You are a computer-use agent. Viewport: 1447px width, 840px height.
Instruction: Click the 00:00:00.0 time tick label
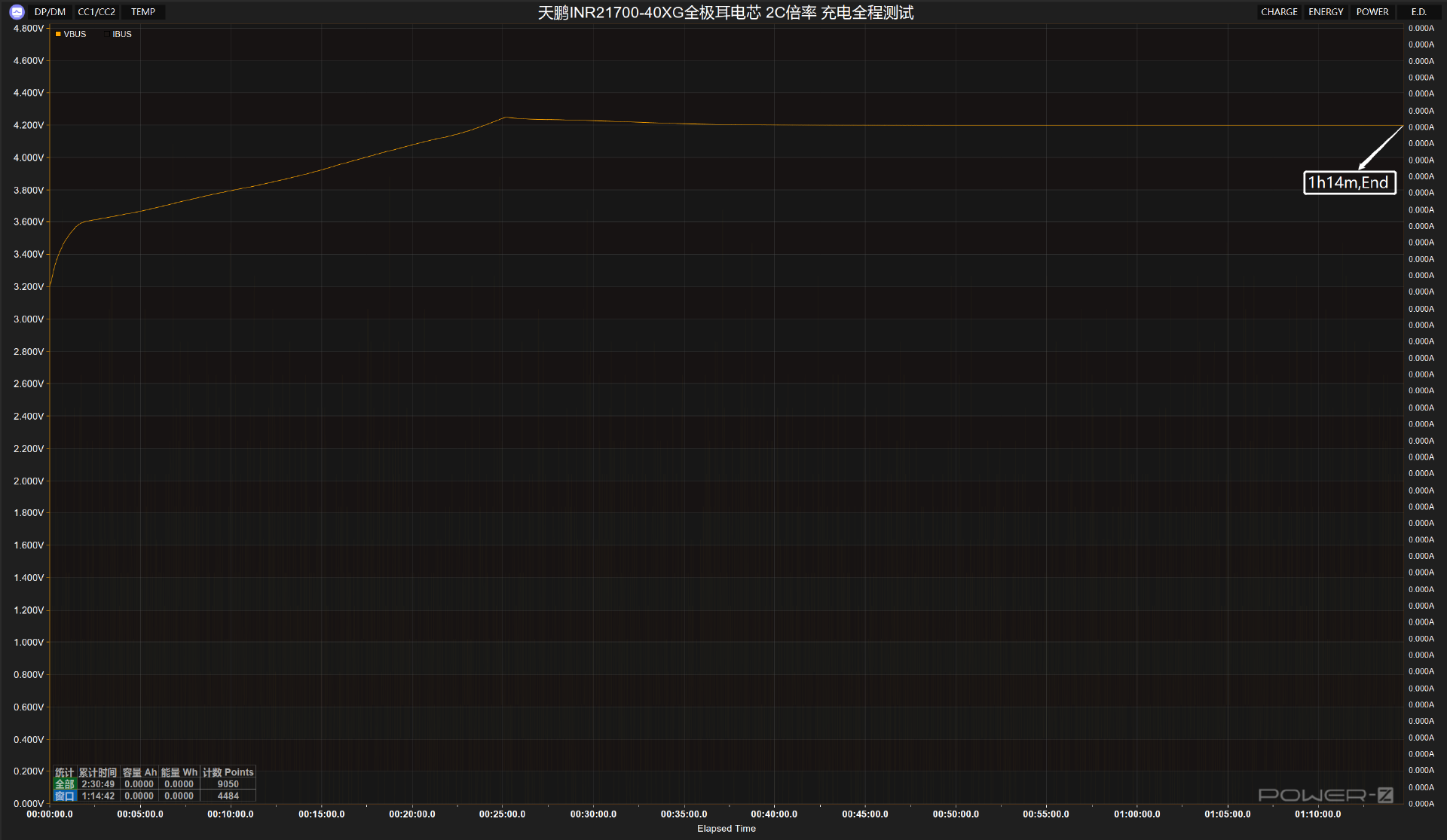click(x=50, y=814)
